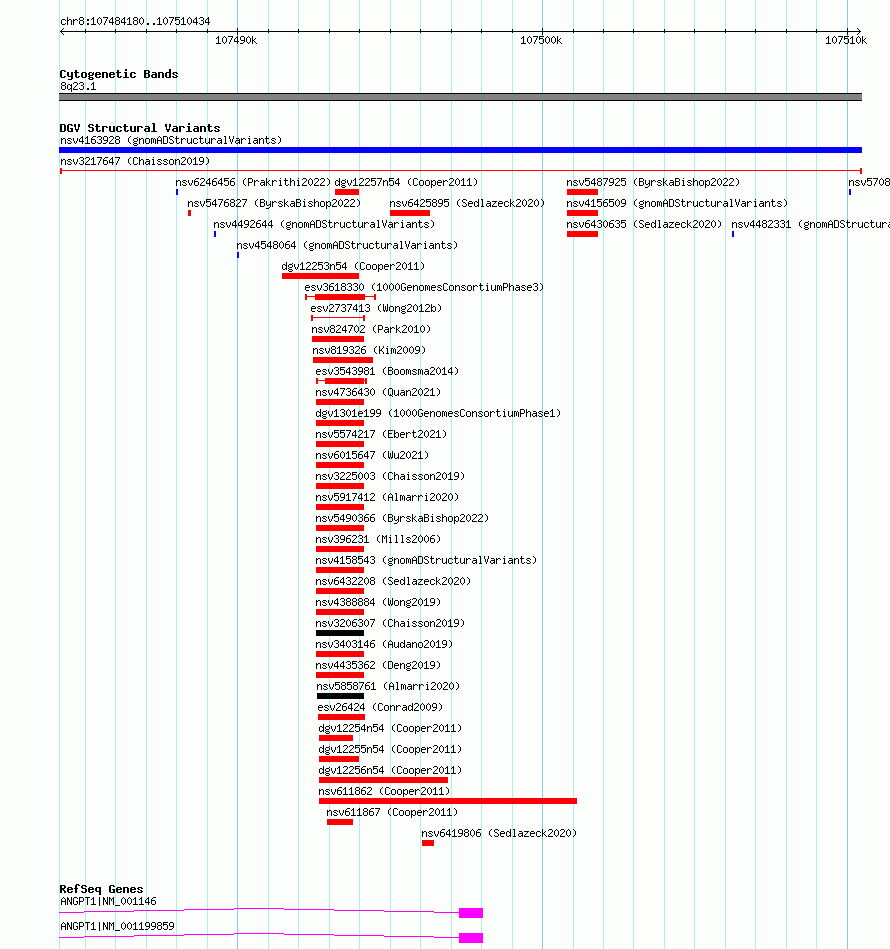This screenshot has width=890, height=949.
Task: Open nsv396231 (Mills2006) variant
Action: pyautogui.click(x=378, y=539)
